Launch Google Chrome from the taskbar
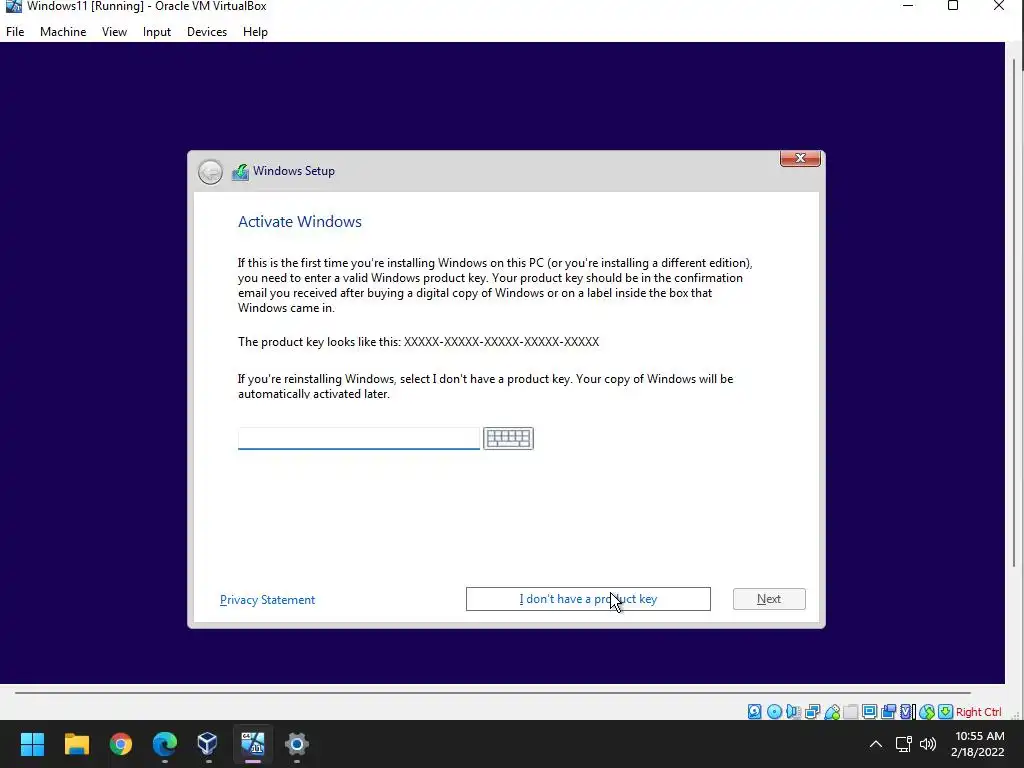The height and width of the screenshot is (768, 1024). point(121,743)
